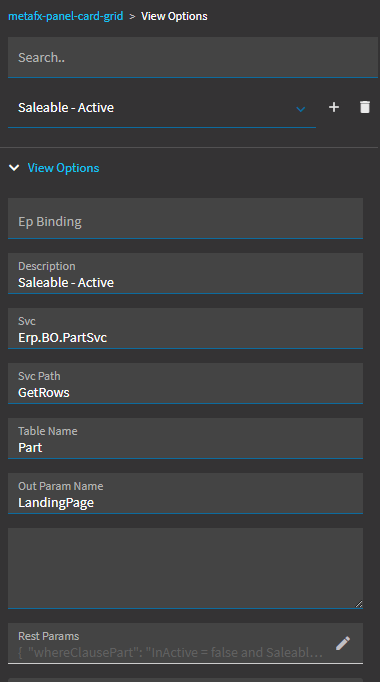Select the Saleable - Active view combo box
Viewport: 380px width, 682px height.
coord(162,107)
